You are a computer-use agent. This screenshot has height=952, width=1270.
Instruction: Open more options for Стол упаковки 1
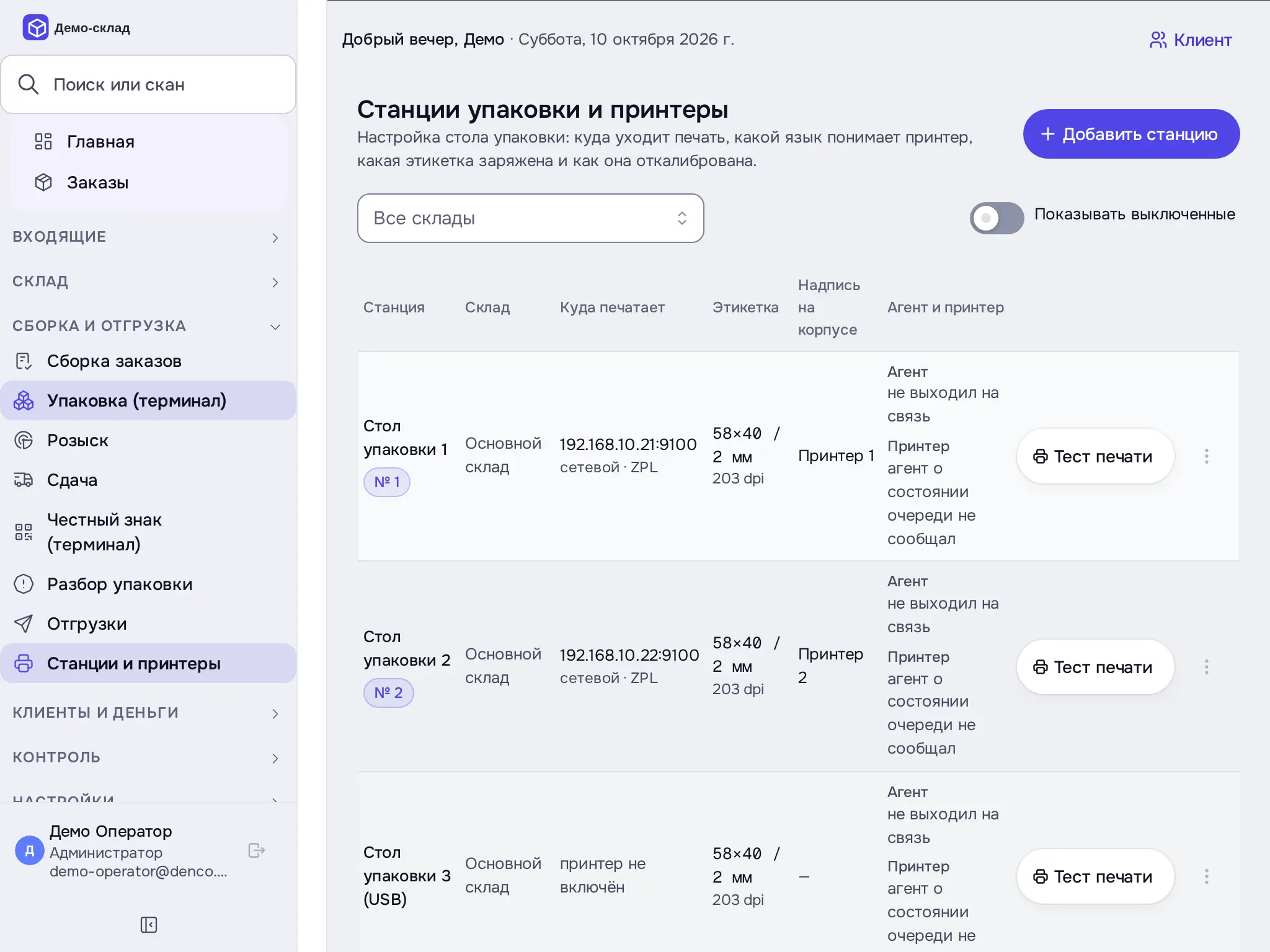[1207, 456]
